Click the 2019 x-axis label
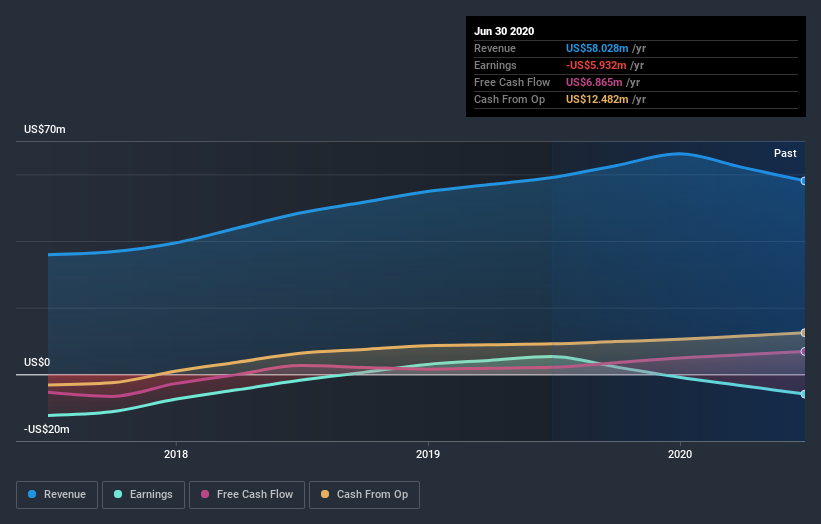821x524 pixels. tap(428, 454)
